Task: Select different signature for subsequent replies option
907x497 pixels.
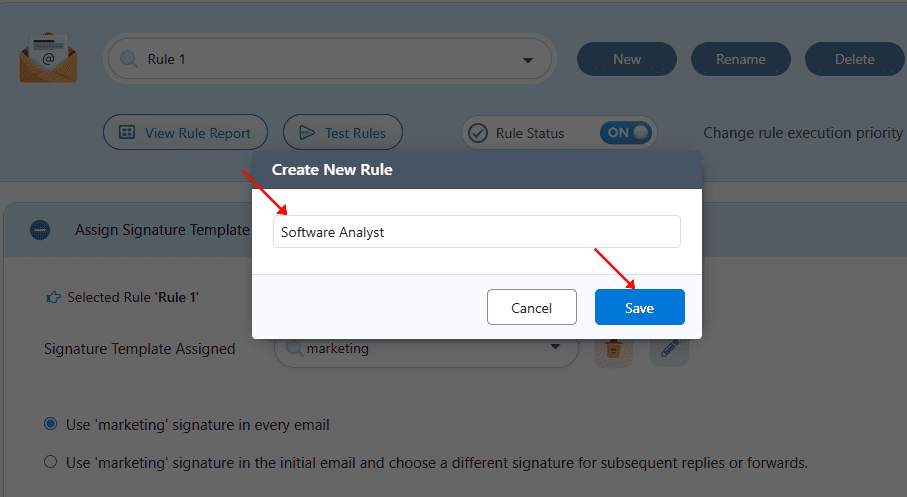Action: (51, 463)
